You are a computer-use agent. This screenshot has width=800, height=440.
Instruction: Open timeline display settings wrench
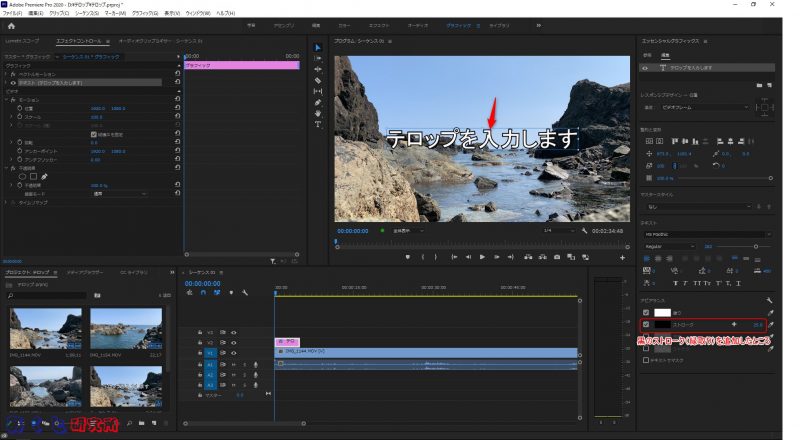245,292
